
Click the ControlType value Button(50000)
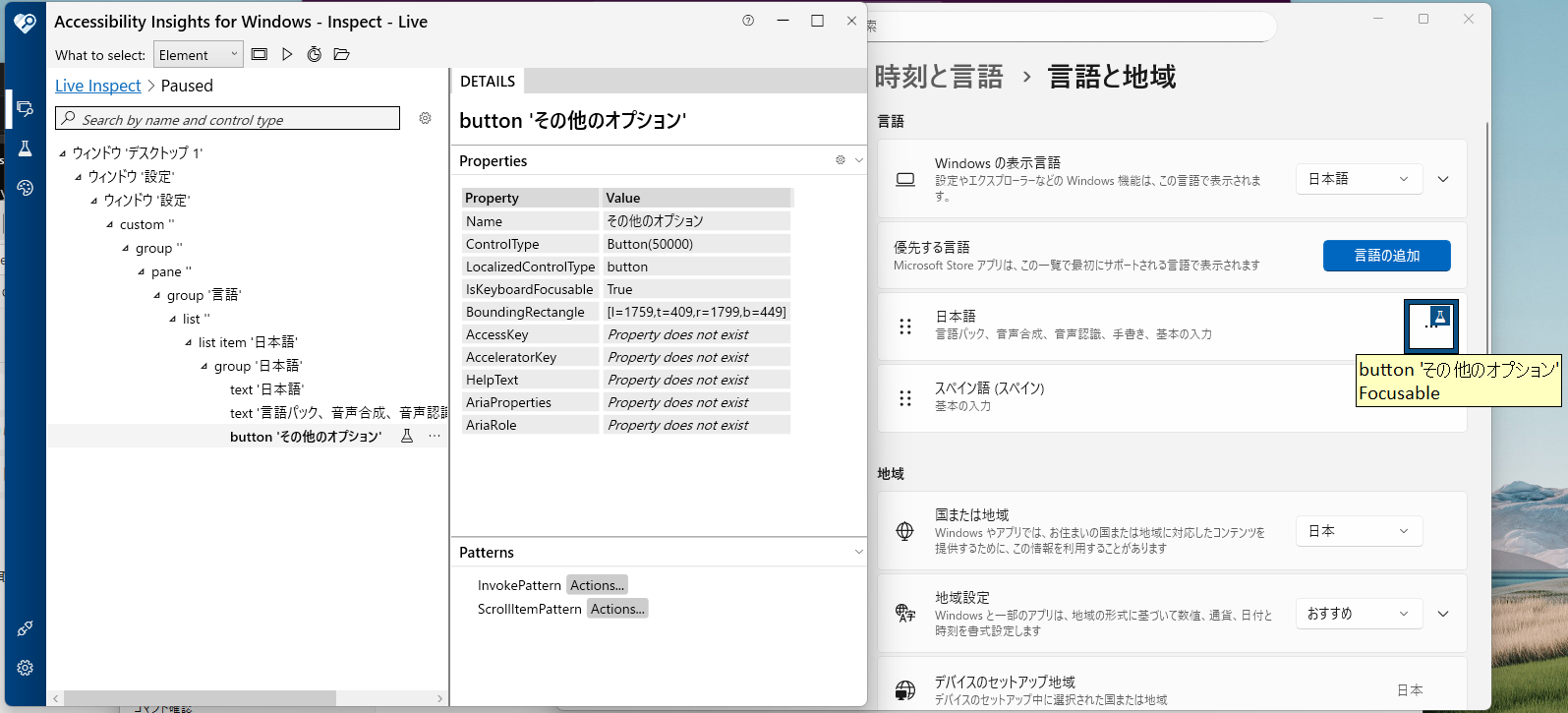696,244
